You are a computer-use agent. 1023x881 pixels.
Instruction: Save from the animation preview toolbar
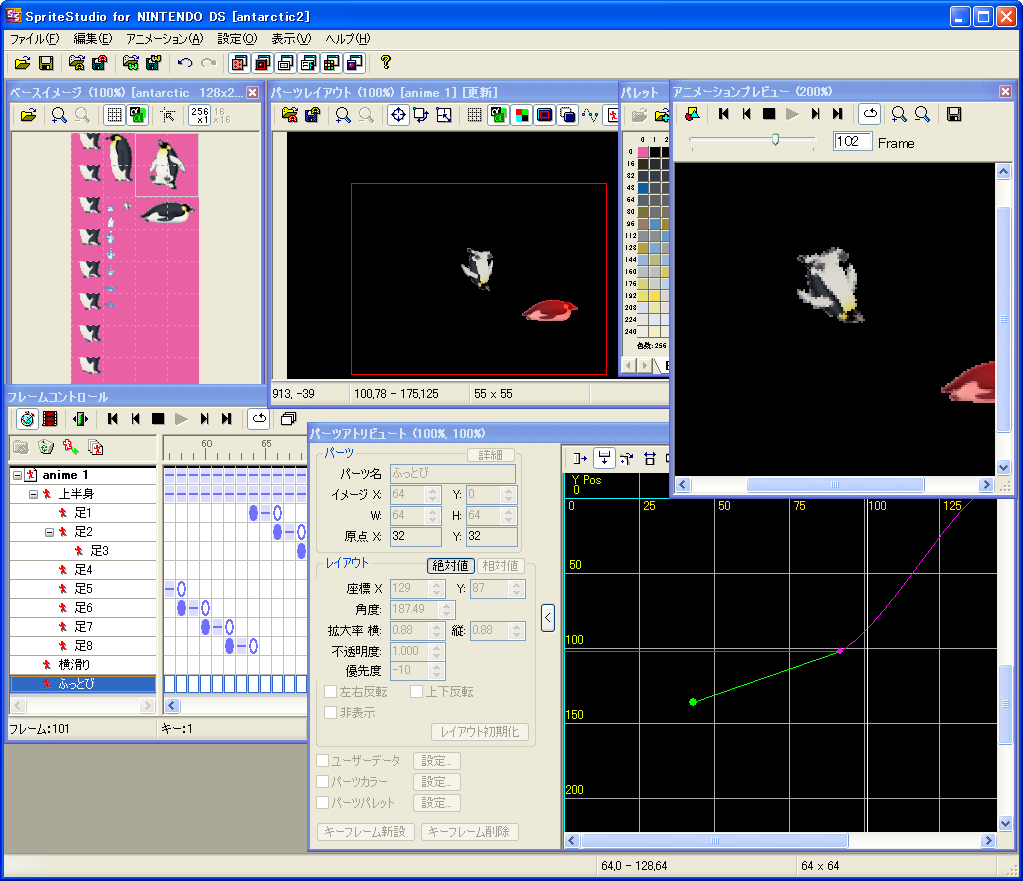pos(954,114)
